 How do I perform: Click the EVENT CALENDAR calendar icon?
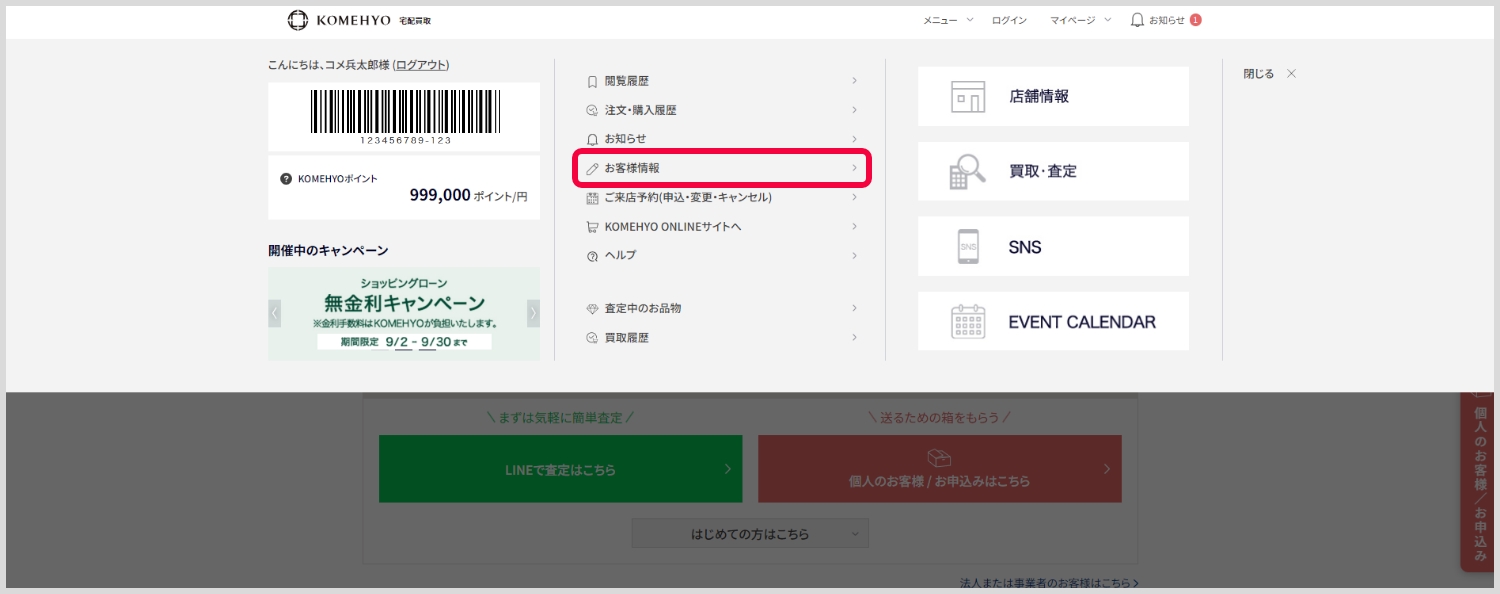967,322
